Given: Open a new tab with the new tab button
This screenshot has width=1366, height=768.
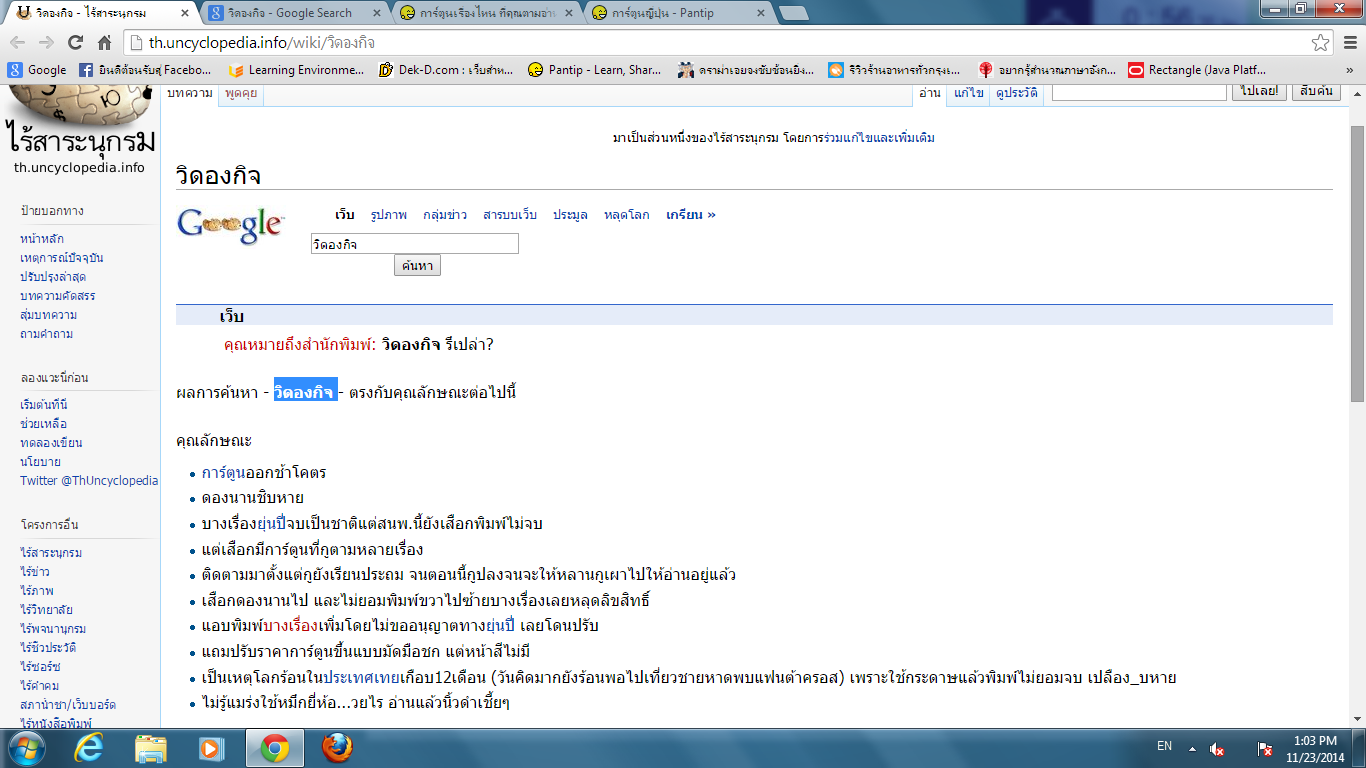Looking at the screenshot, I should tap(794, 13).
